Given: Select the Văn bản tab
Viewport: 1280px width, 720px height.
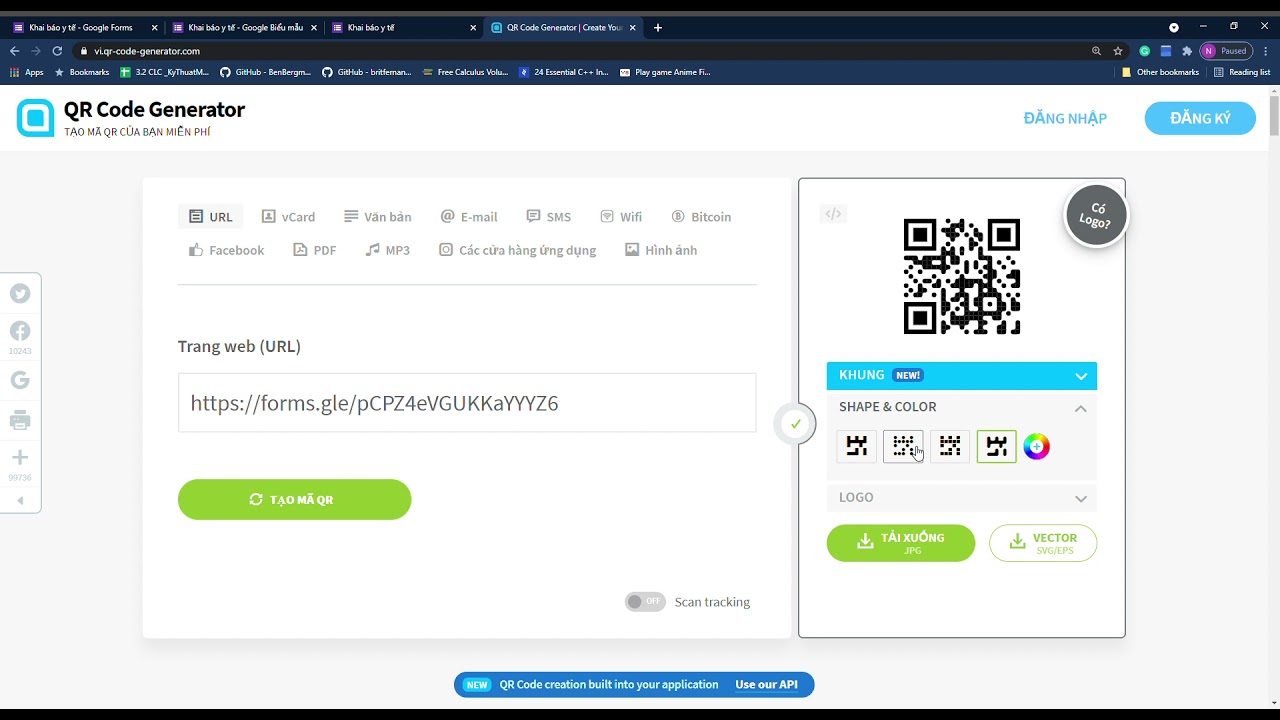Looking at the screenshot, I should tap(378, 217).
